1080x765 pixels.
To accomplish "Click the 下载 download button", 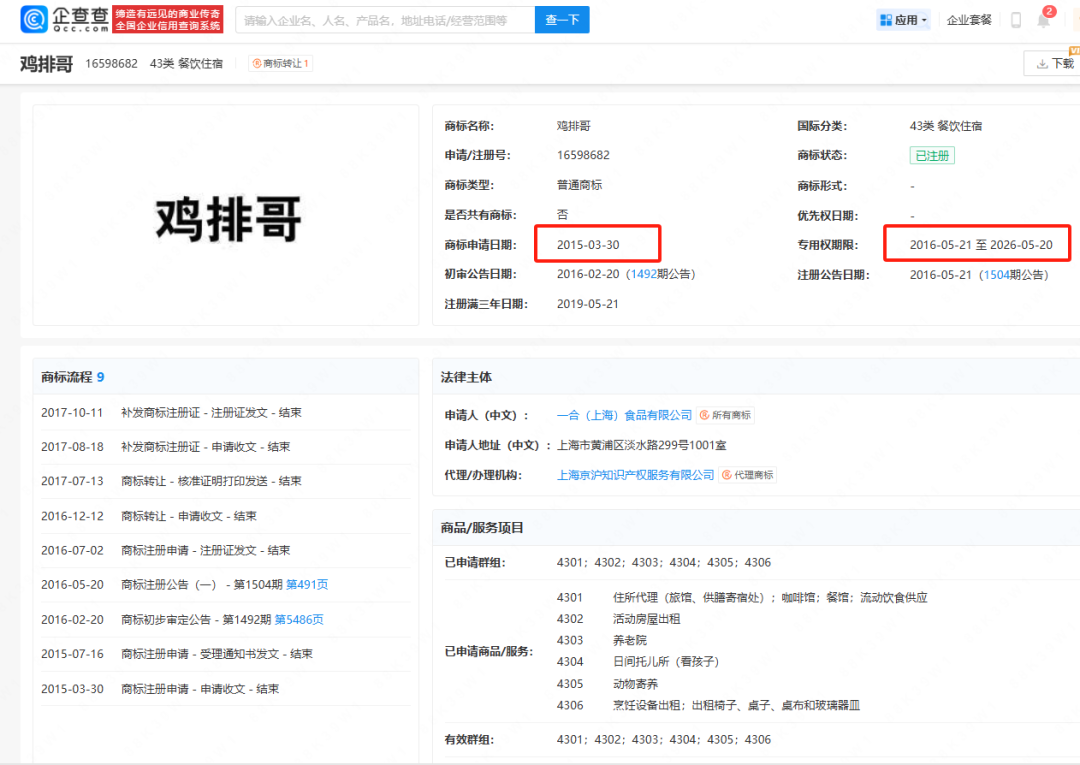I will 1054,63.
